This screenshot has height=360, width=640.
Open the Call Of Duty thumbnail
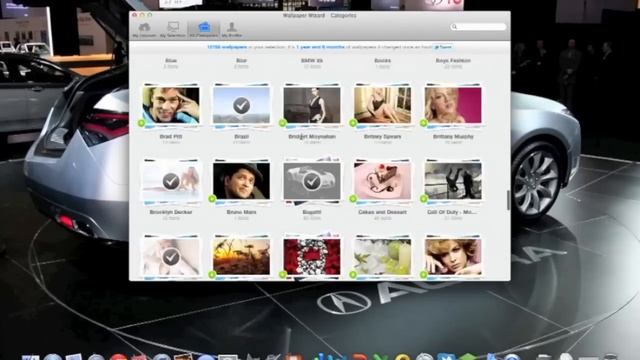453,181
